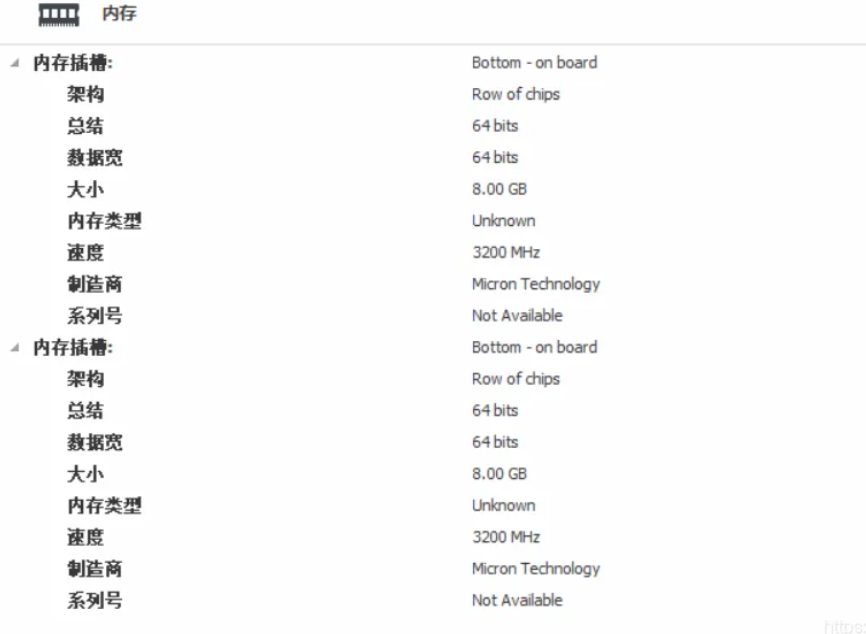Viewport: 866px width, 634px height.
Task: Click second slot's "Micron Technology" value
Action: (535, 569)
